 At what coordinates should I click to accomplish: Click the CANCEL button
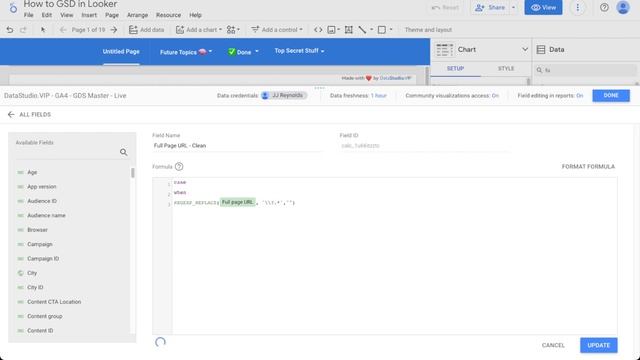click(553, 345)
